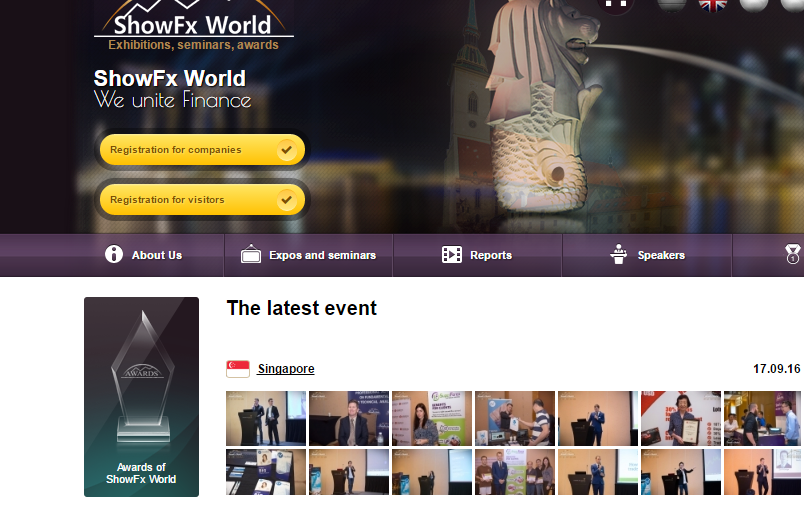Click the Singapore flag icon
Screen dimensions: 804x513
[x=238, y=369]
